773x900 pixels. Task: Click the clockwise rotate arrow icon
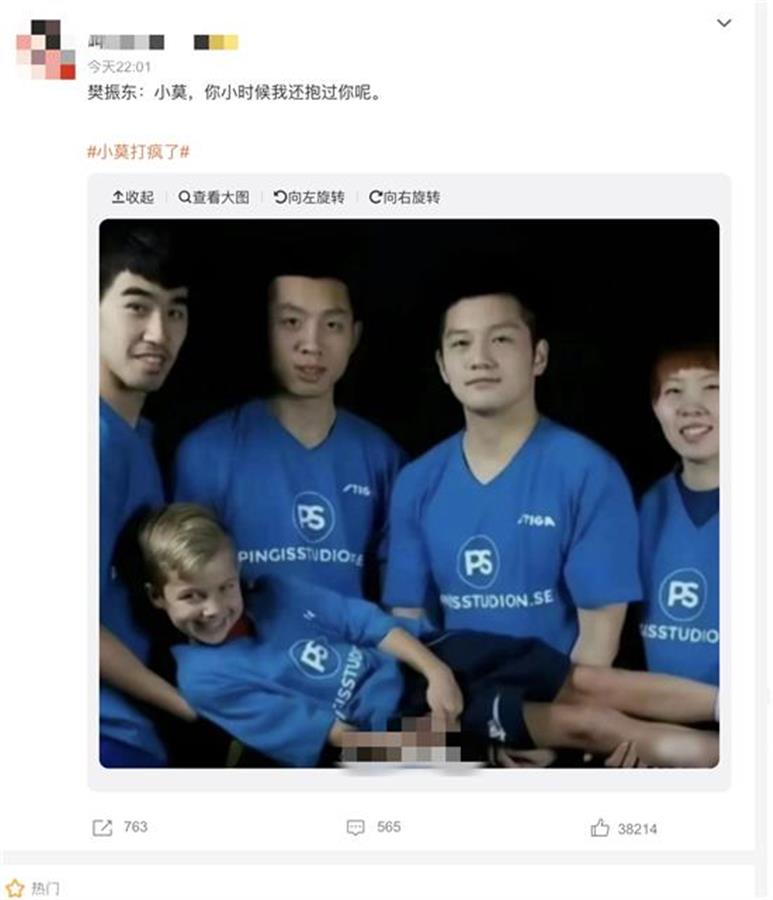(x=375, y=197)
